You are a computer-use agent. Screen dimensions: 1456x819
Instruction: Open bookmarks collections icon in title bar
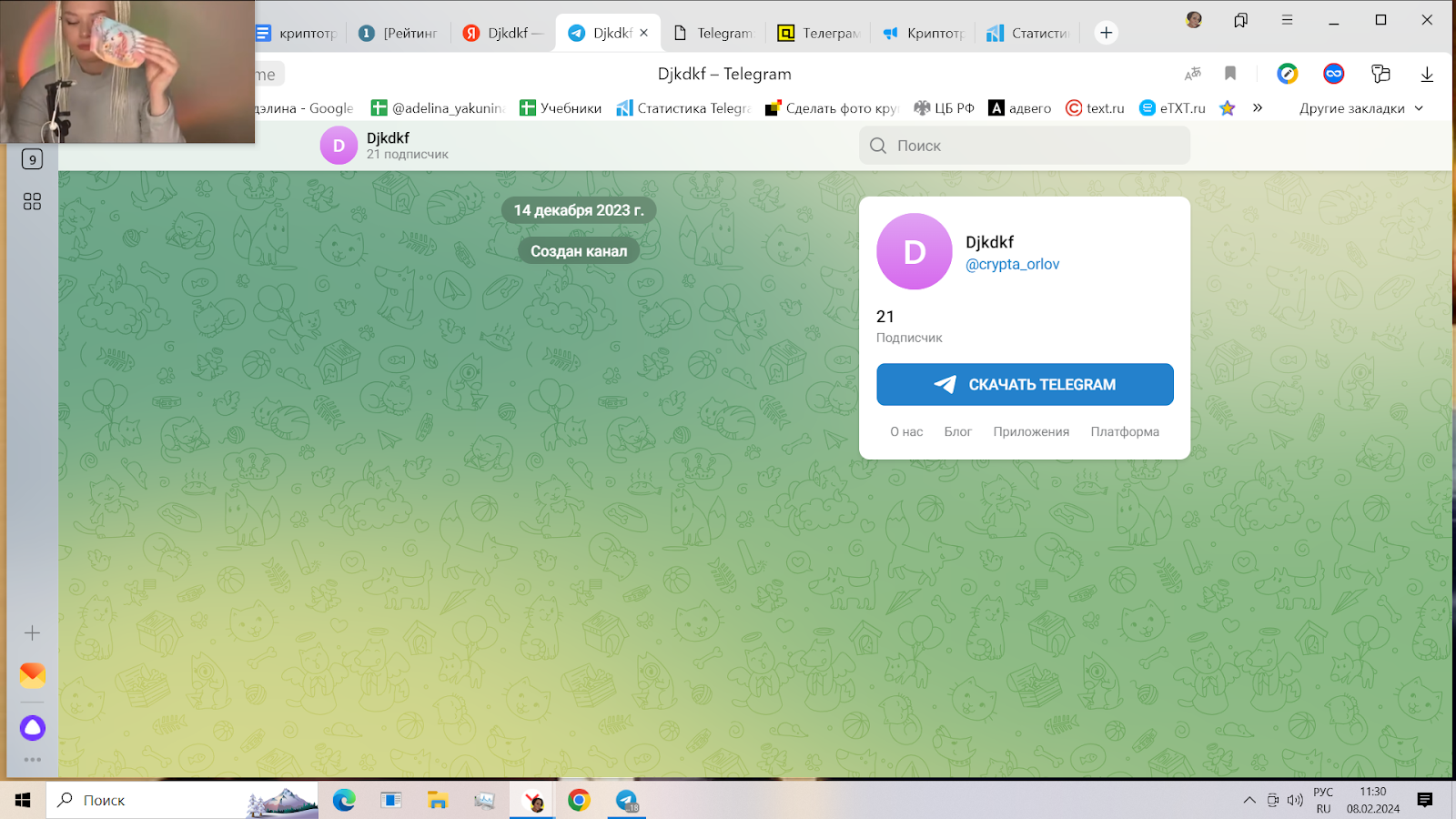click(1240, 20)
